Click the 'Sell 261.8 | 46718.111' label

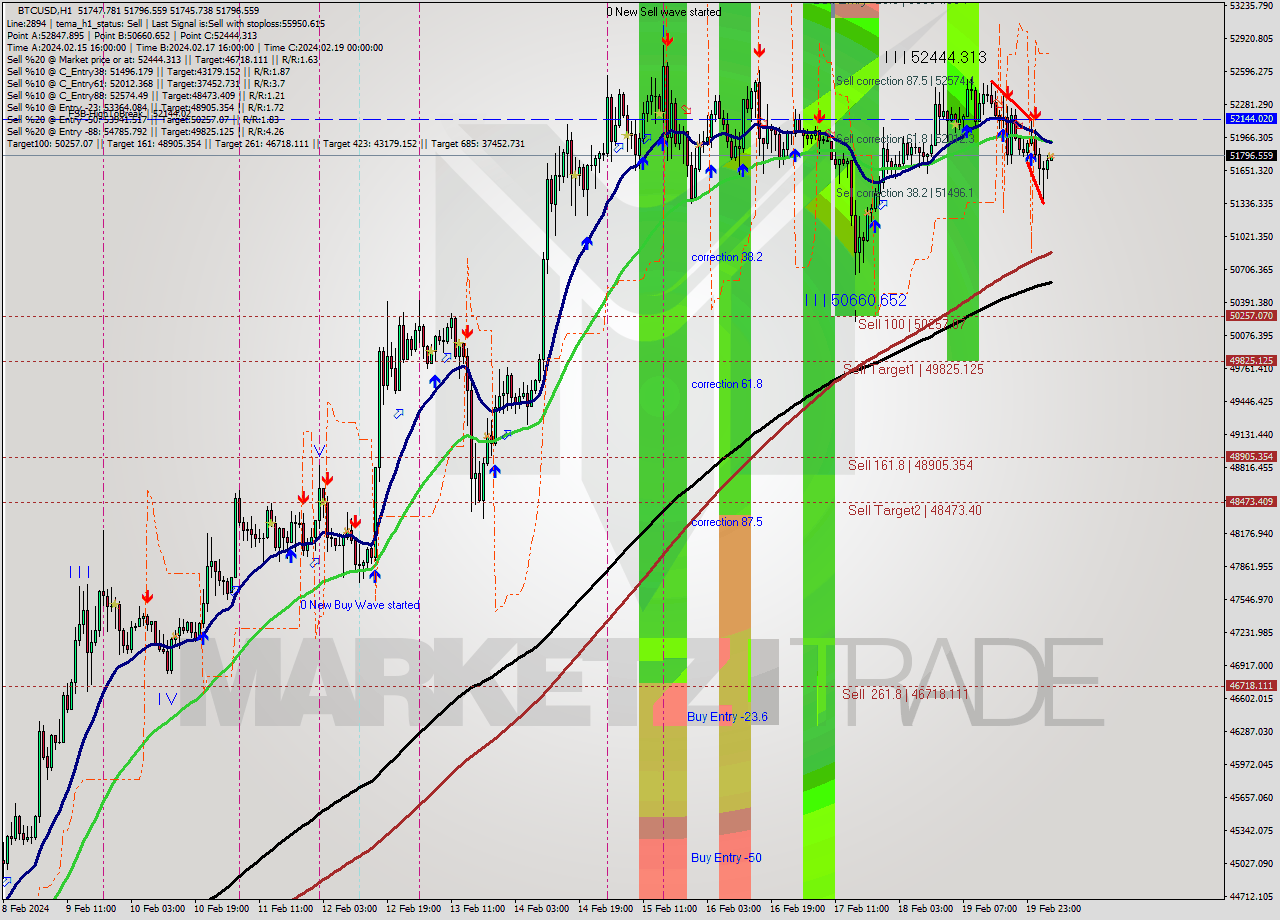click(x=905, y=694)
